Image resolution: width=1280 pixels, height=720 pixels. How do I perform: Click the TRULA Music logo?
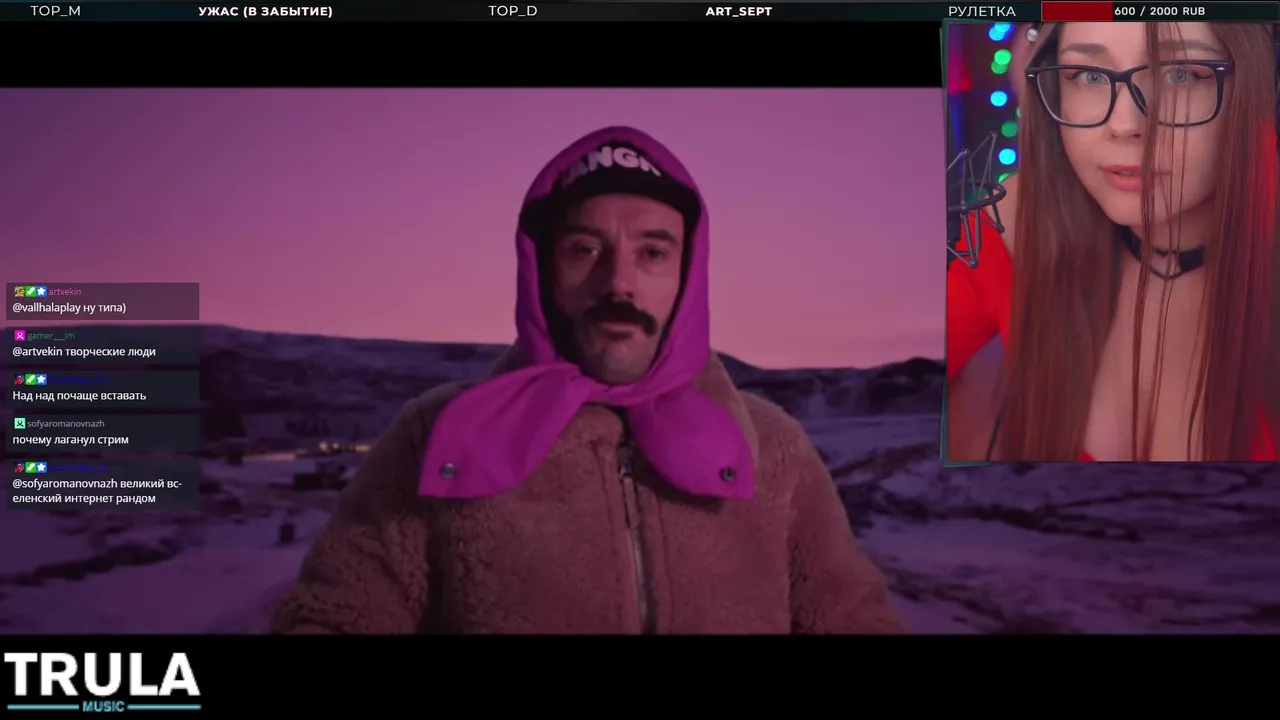[102, 682]
